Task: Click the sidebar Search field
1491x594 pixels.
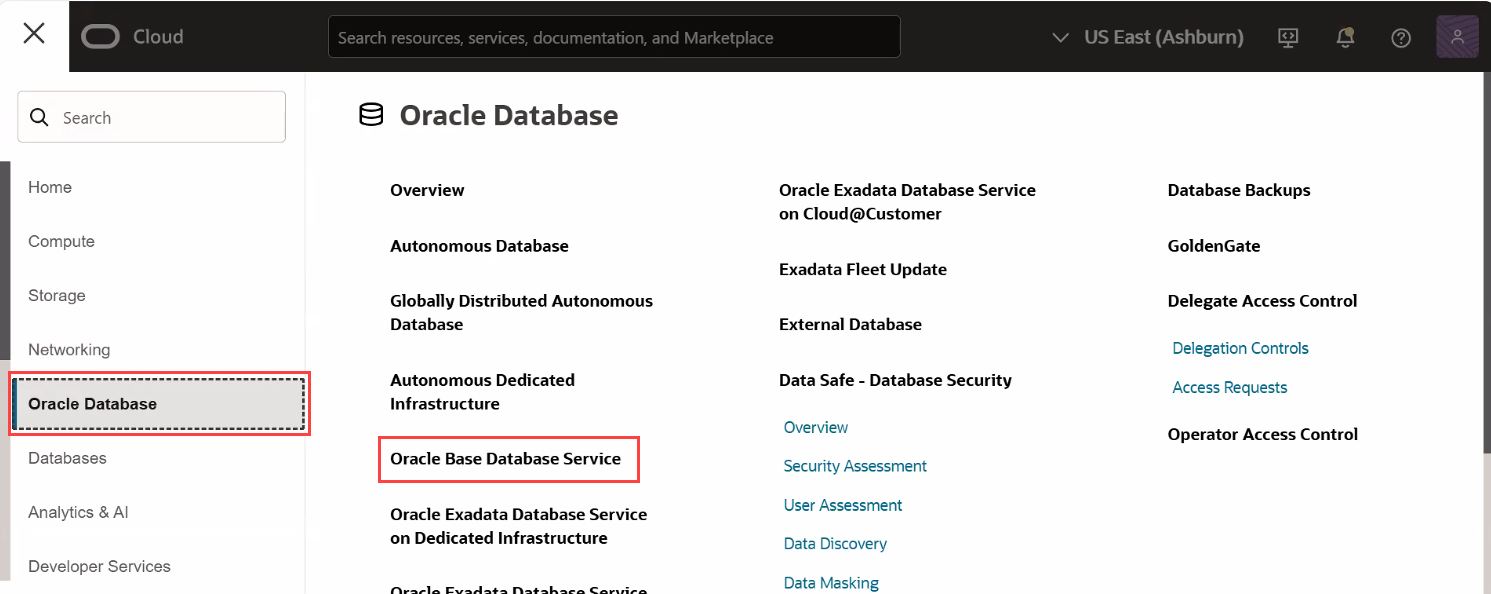Action: tap(151, 117)
